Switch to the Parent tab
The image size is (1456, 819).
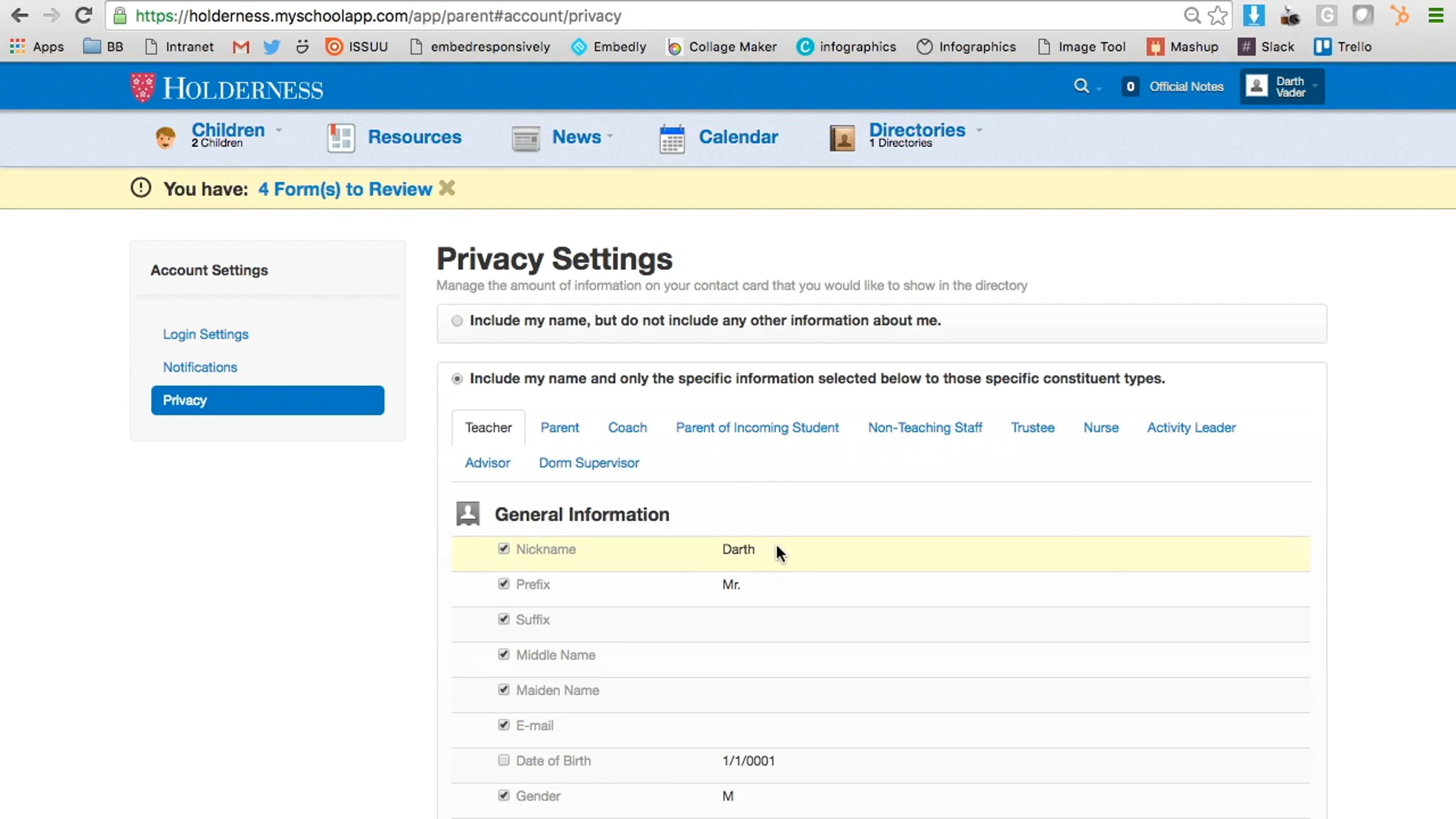pyautogui.click(x=559, y=428)
